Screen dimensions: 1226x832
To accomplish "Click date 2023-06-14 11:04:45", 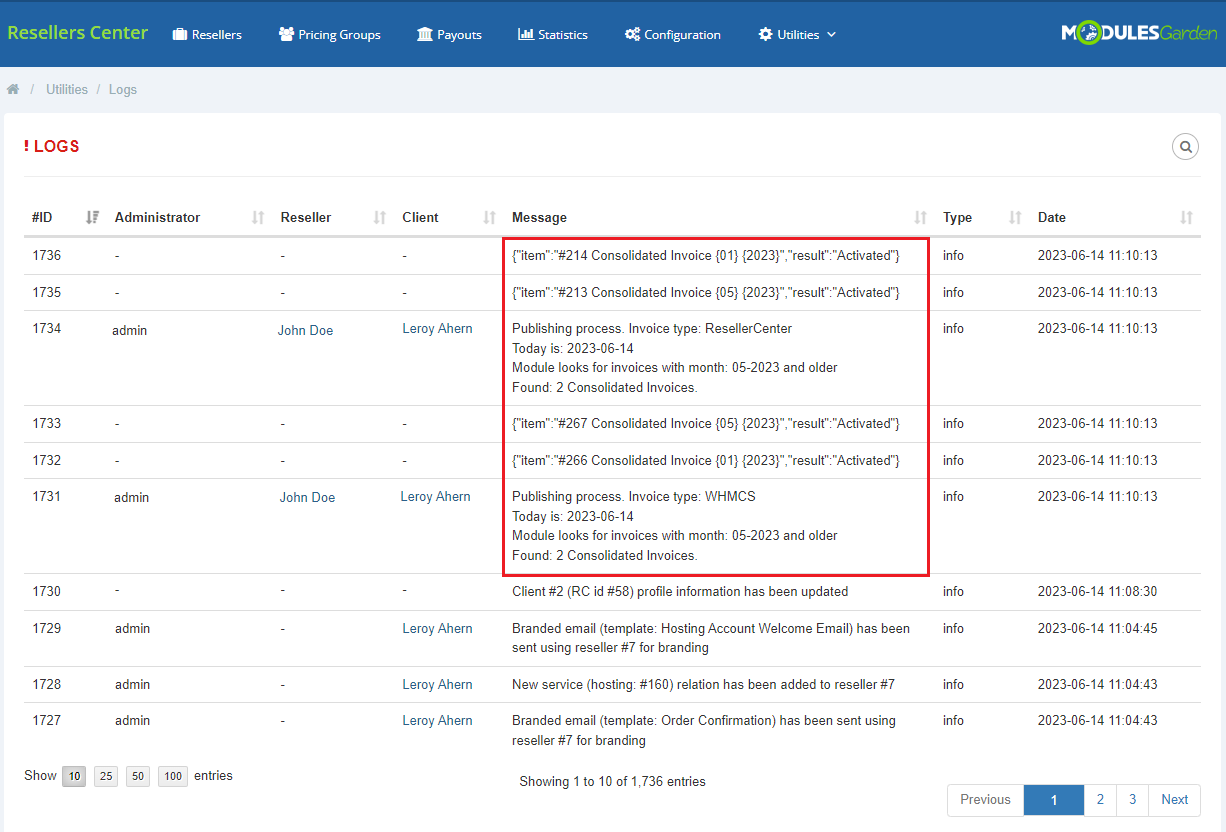I will coord(1097,628).
